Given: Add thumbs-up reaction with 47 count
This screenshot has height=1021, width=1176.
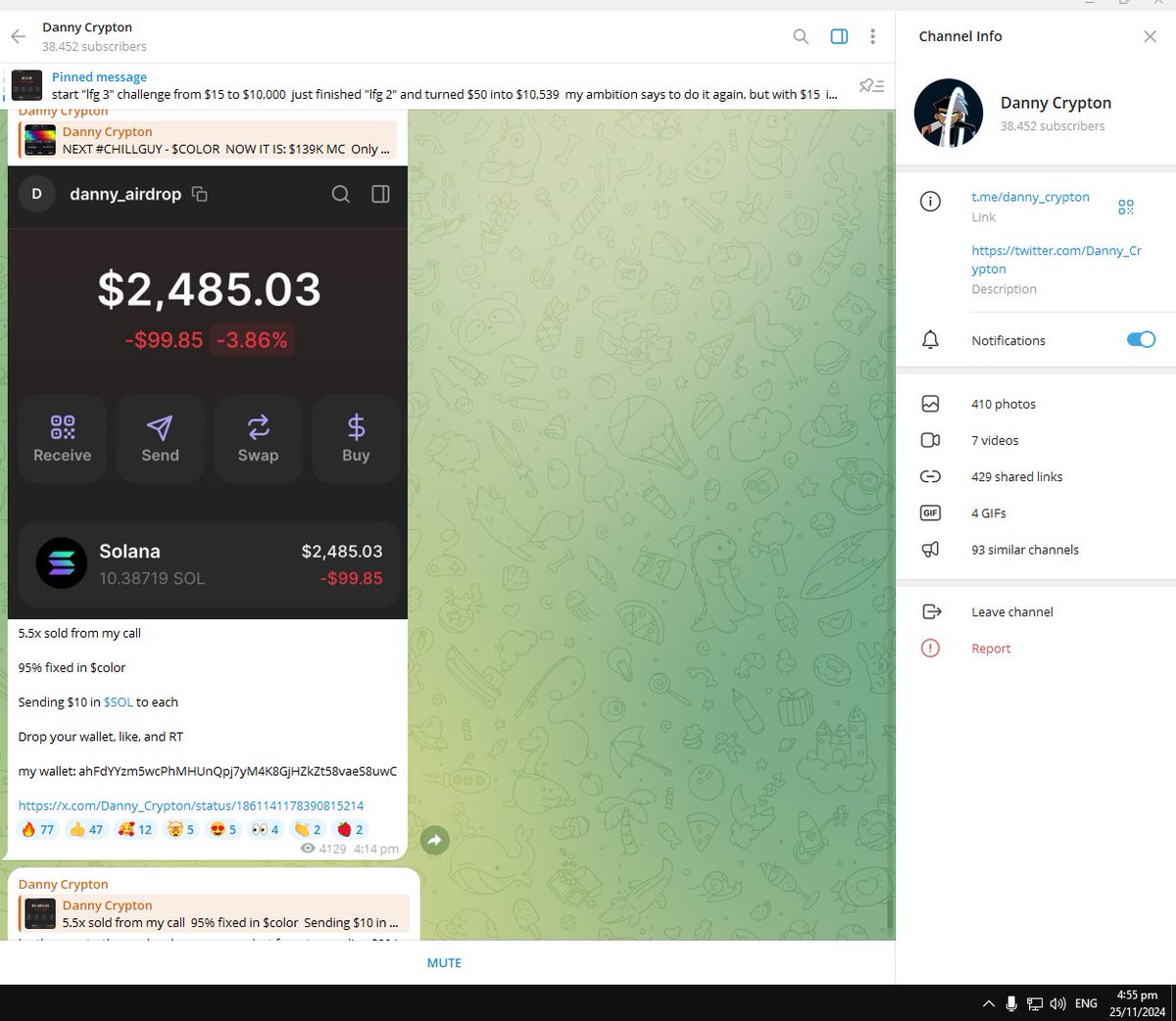Looking at the screenshot, I should click(86, 829).
